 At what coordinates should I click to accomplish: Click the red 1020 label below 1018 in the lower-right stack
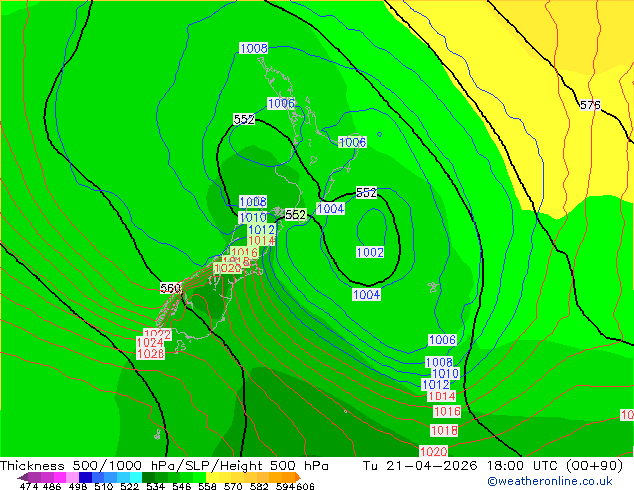click(x=433, y=451)
